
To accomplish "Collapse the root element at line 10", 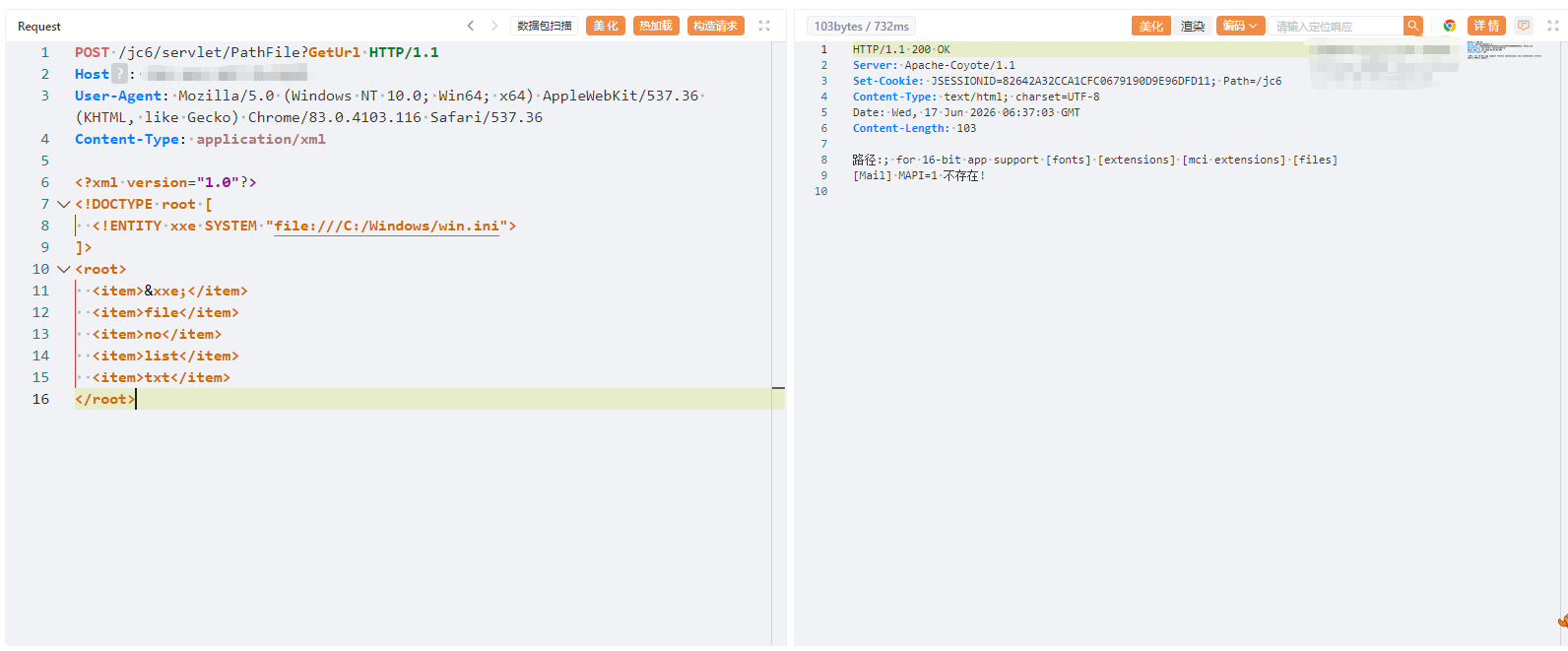I will point(63,269).
